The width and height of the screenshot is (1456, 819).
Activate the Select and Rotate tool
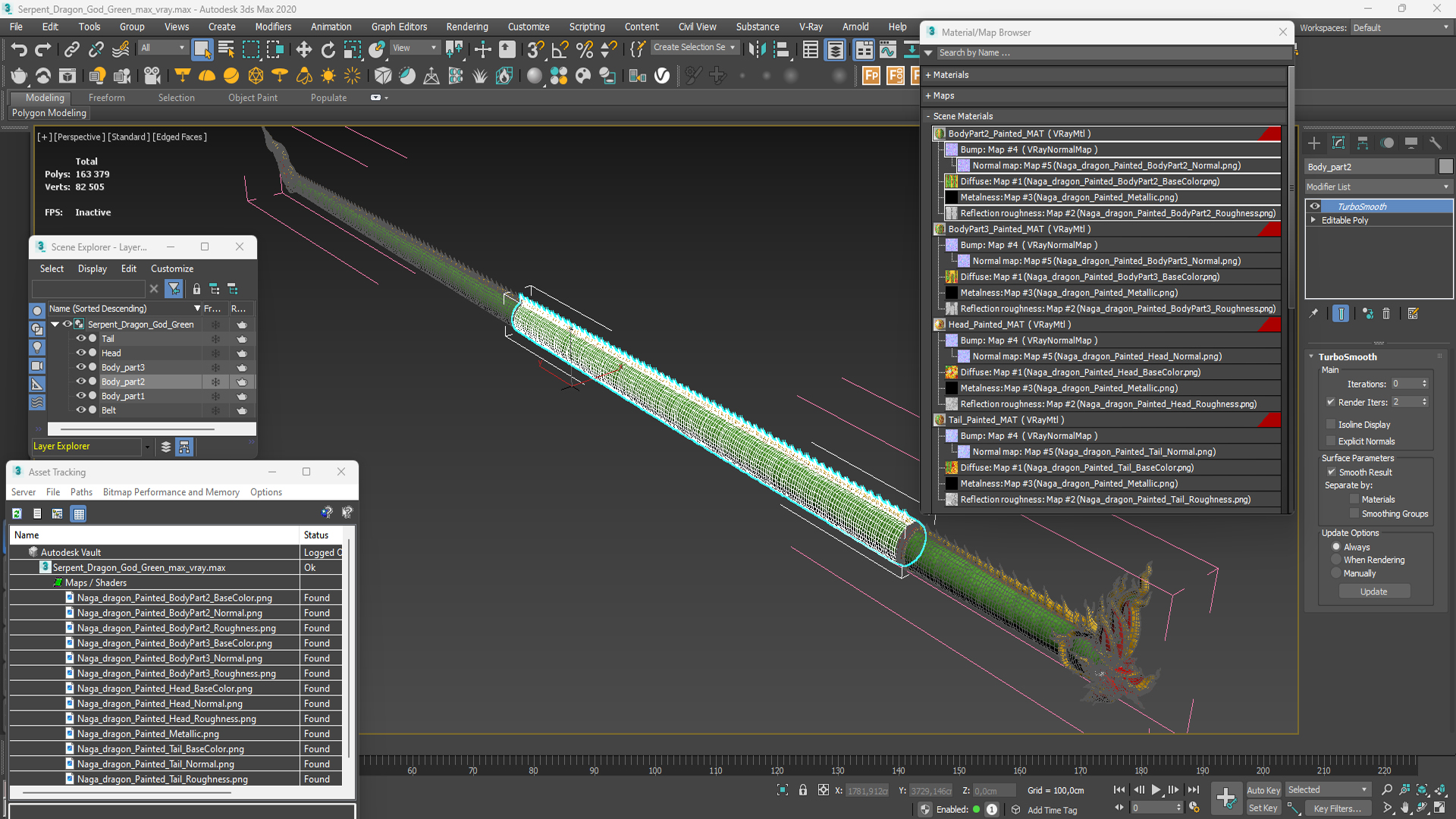pos(328,50)
